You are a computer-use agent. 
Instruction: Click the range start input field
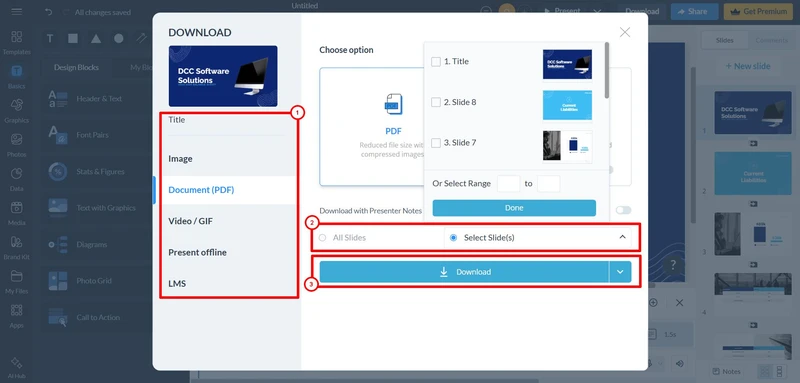coord(508,184)
